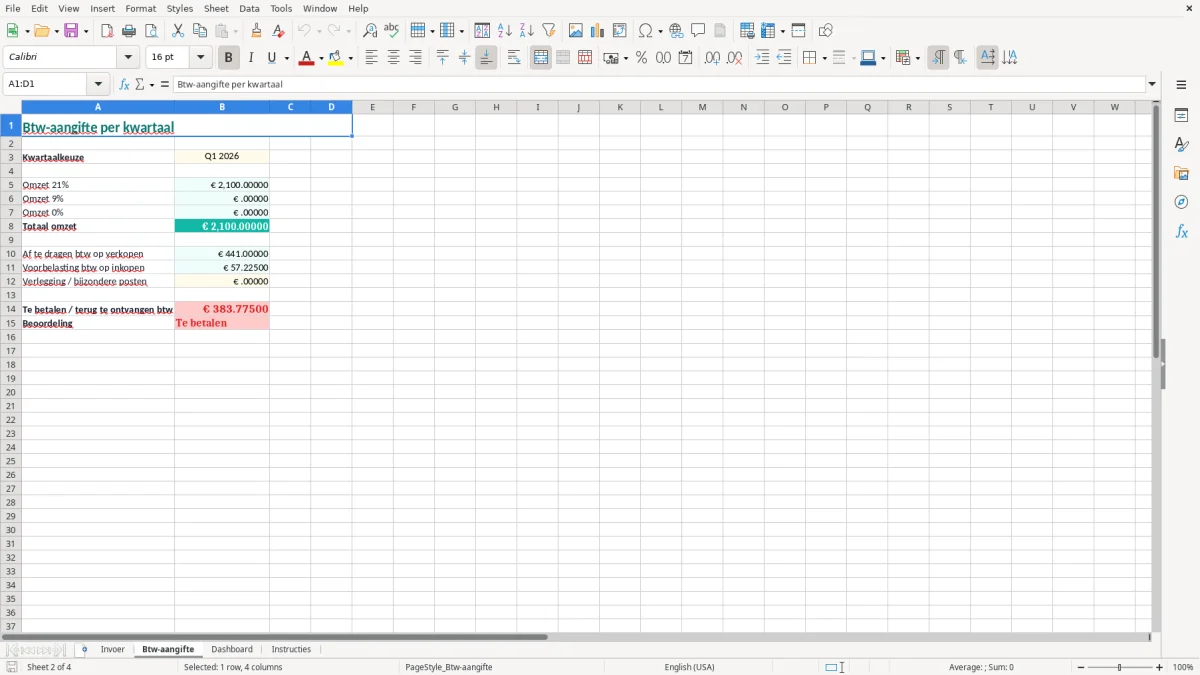Click Insert Comment icon
This screenshot has width=1200, height=675.
[x=698, y=31]
